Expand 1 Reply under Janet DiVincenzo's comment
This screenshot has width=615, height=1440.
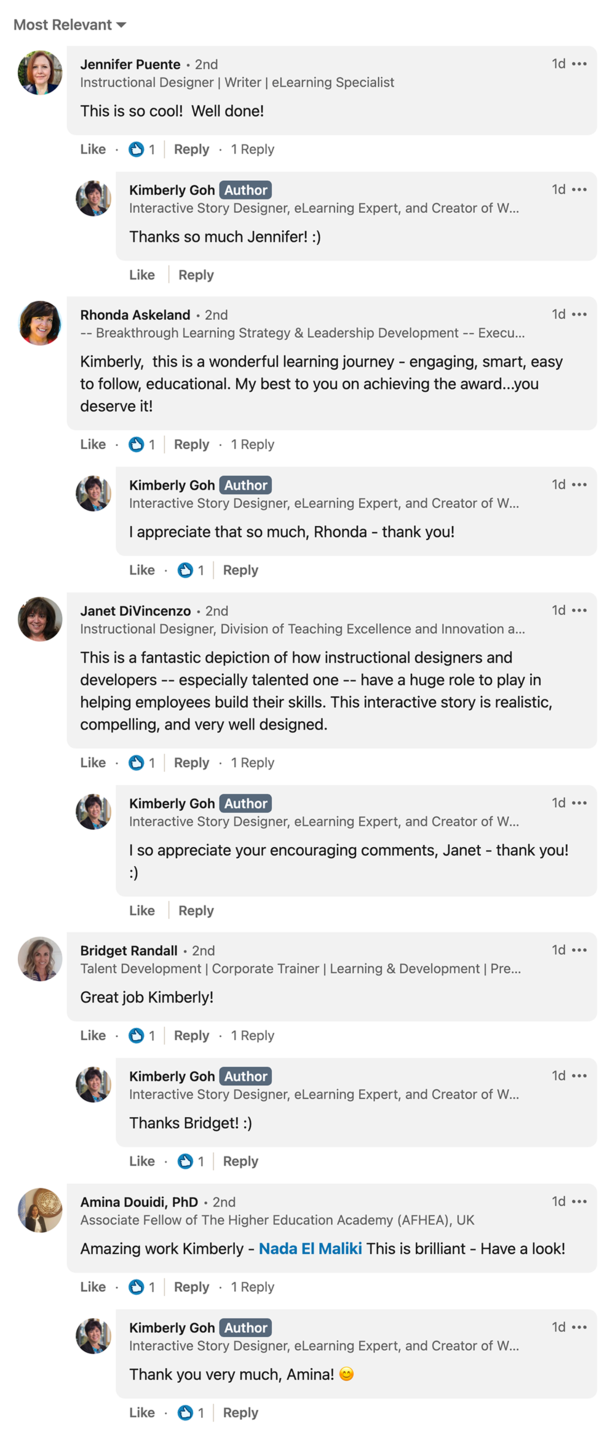252,762
